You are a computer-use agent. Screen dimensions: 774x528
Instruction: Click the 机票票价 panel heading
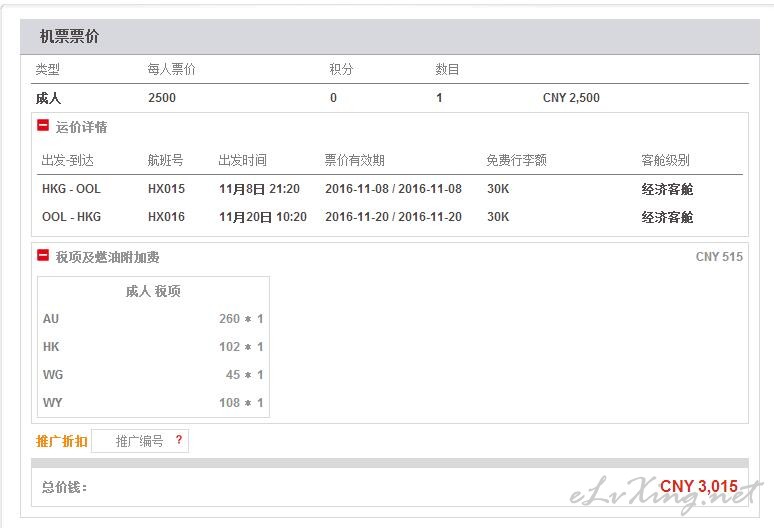(x=69, y=37)
